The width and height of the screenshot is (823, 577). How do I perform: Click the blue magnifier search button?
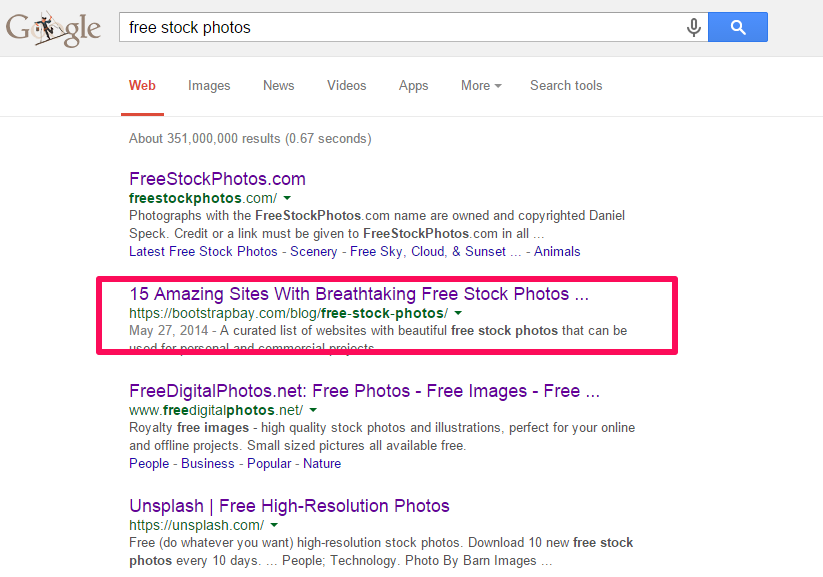(x=737, y=27)
